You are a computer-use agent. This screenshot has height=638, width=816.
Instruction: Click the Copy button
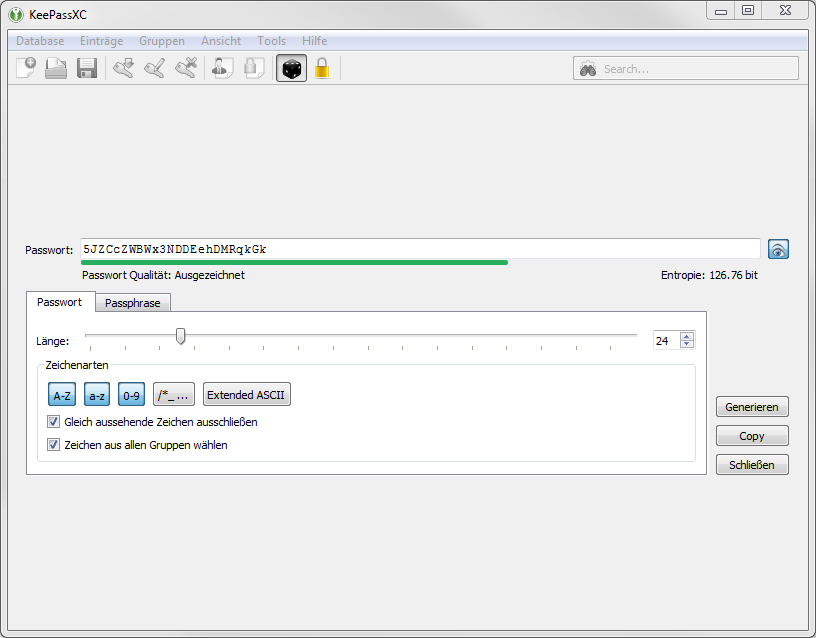[x=752, y=436]
